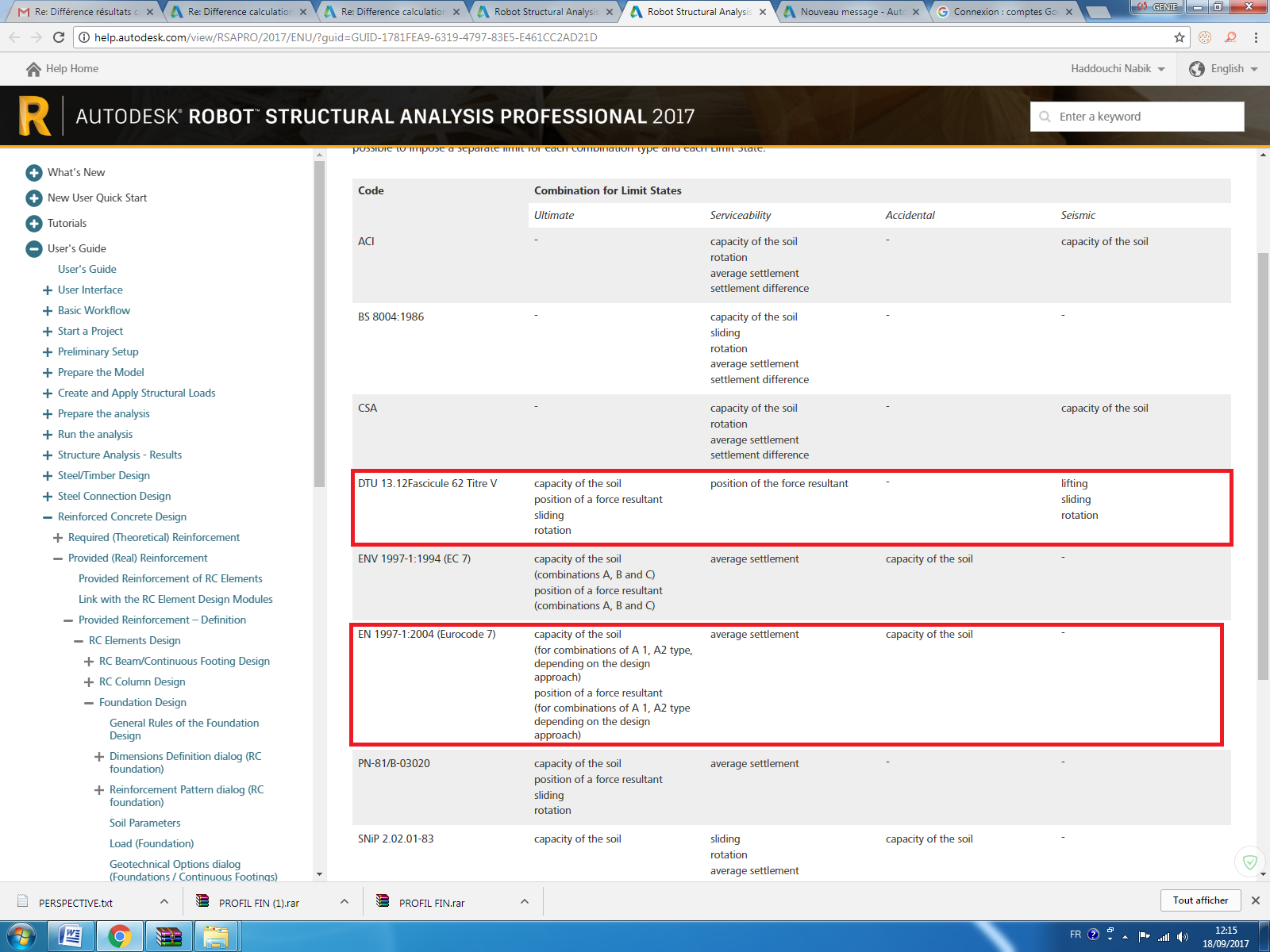Open Structure Analysis - Results topic
The image size is (1270, 952).
pos(120,455)
